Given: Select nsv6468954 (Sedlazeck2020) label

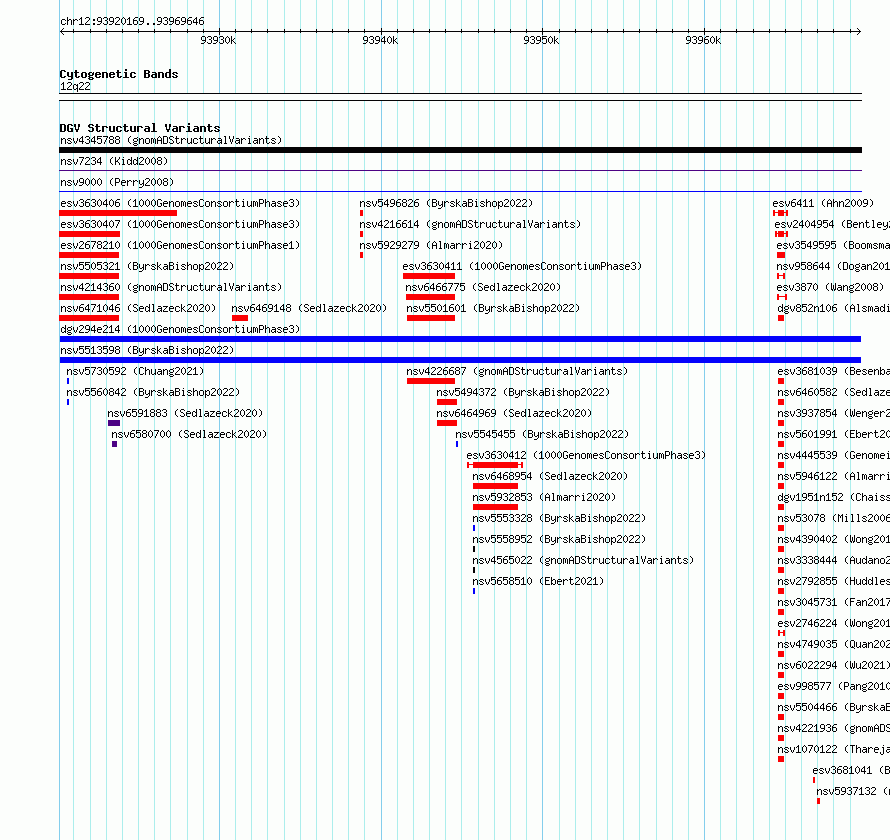Looking at the screenshot, I should click(x=550, y=476).
